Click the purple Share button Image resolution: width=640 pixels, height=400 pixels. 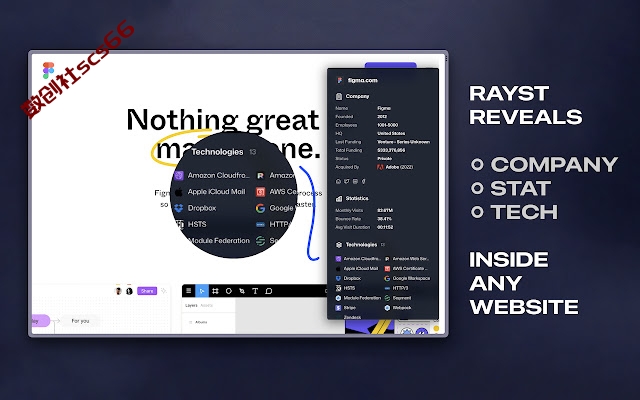(x=147, y=291)
